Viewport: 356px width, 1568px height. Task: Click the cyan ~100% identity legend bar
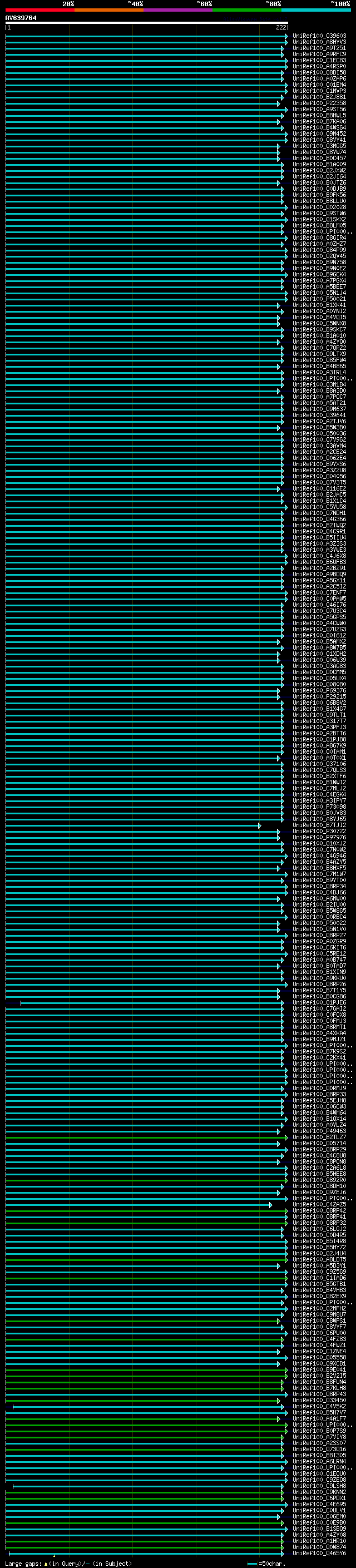[316, 10]
